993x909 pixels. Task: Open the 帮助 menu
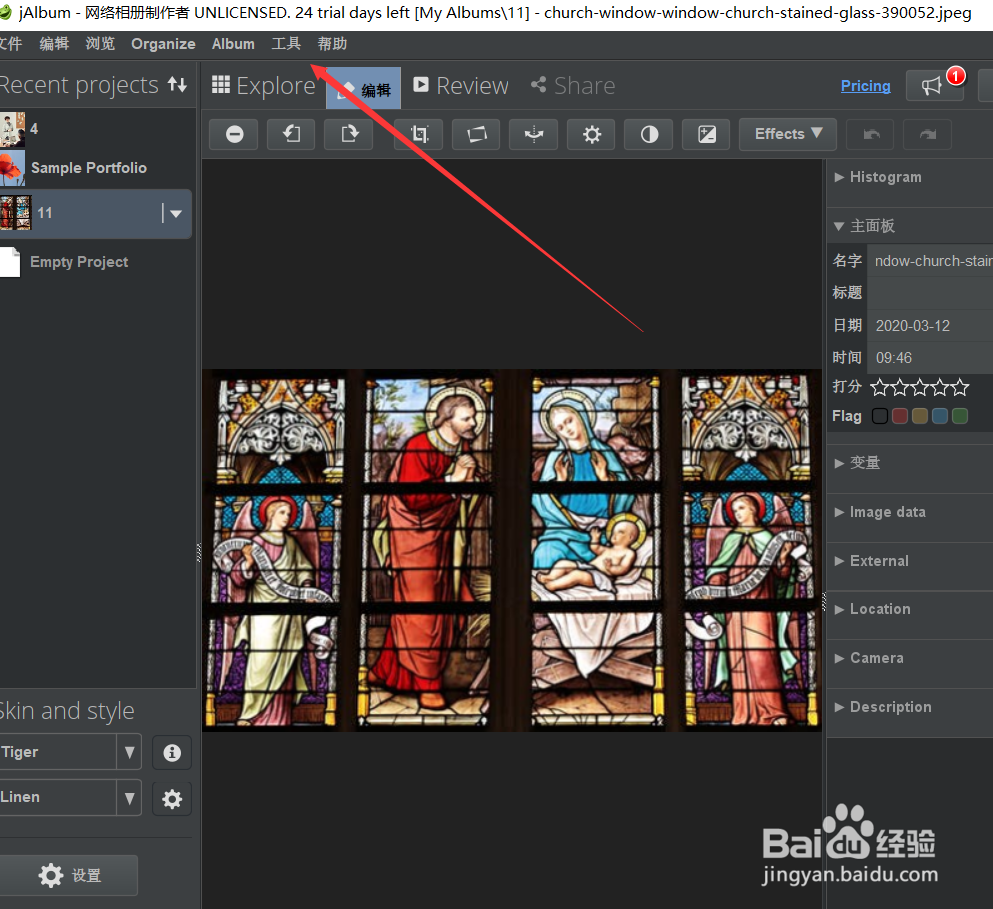332,44
